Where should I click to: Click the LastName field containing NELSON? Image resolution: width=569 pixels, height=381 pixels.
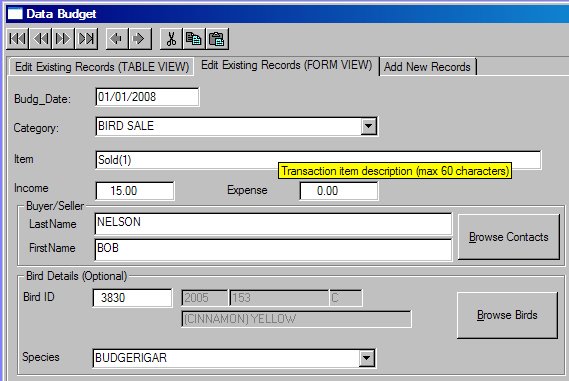point(273,224)
